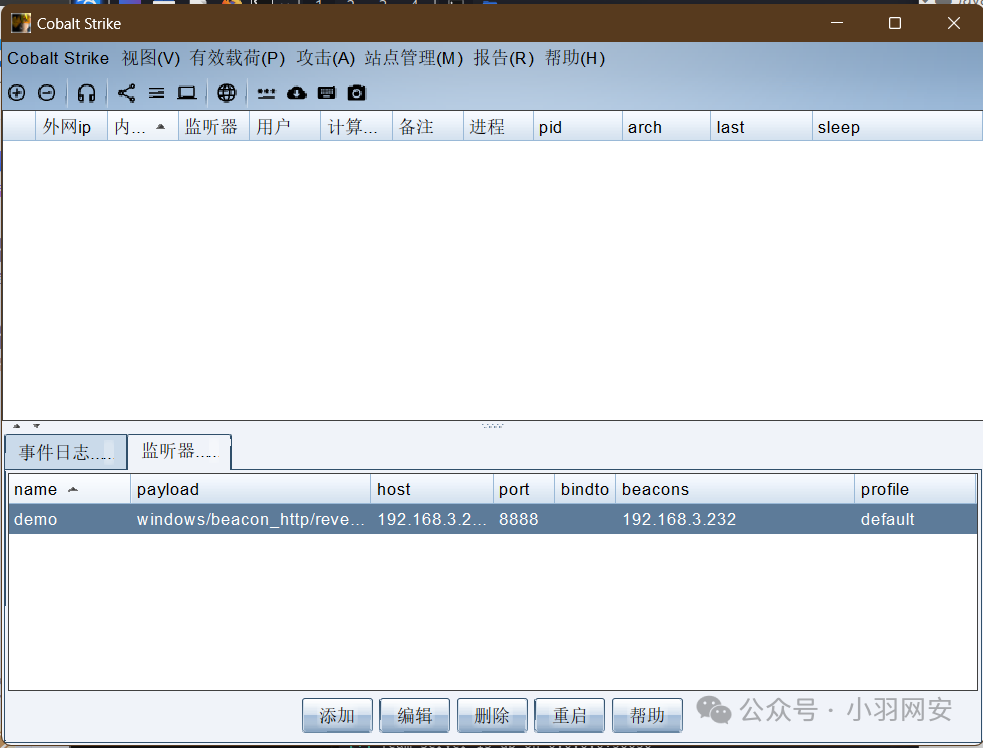Click the windows/beacon_http/reve... payload cell

click(x=251, y=519)
